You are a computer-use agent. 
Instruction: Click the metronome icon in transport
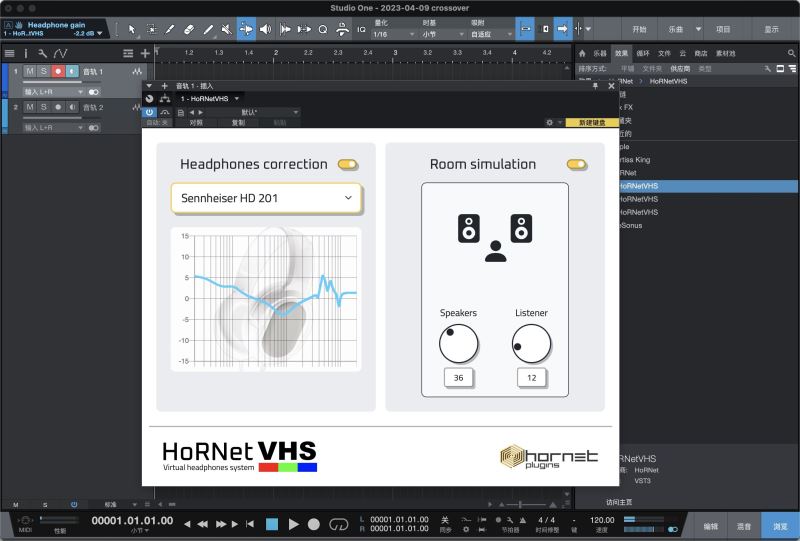click(x=522, y=520)
